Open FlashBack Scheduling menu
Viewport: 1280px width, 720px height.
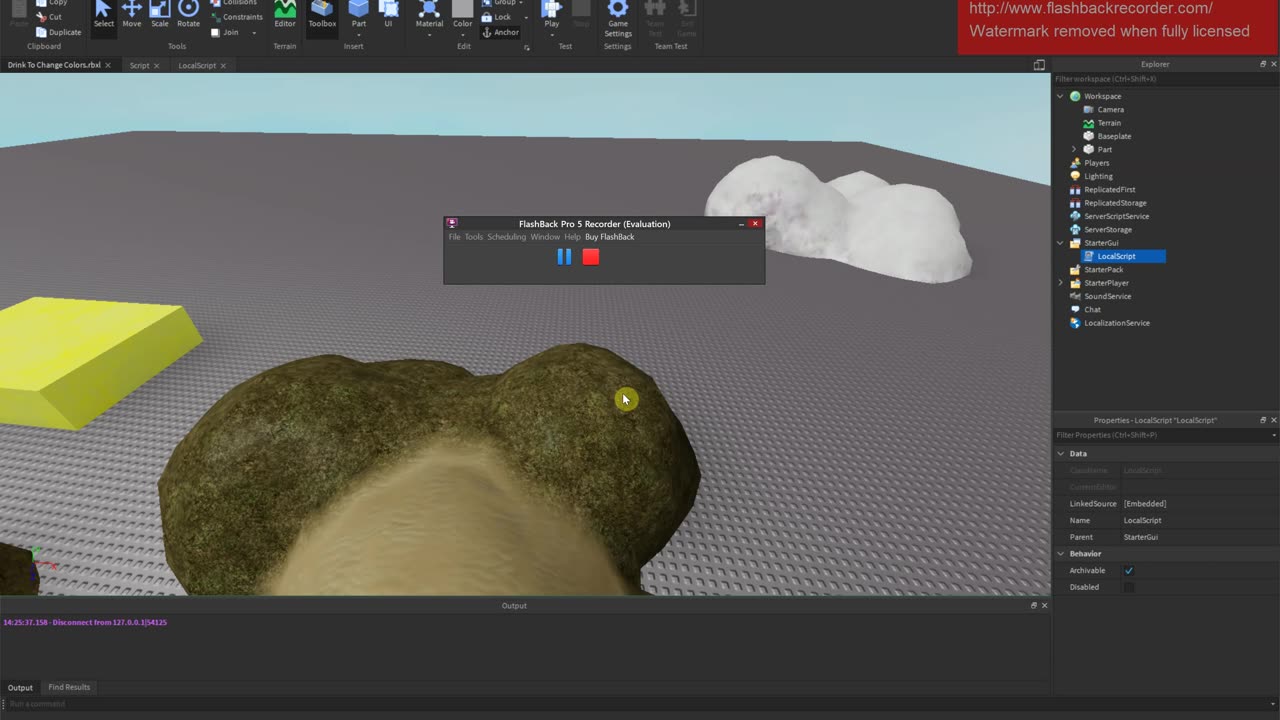coord(506,237)
